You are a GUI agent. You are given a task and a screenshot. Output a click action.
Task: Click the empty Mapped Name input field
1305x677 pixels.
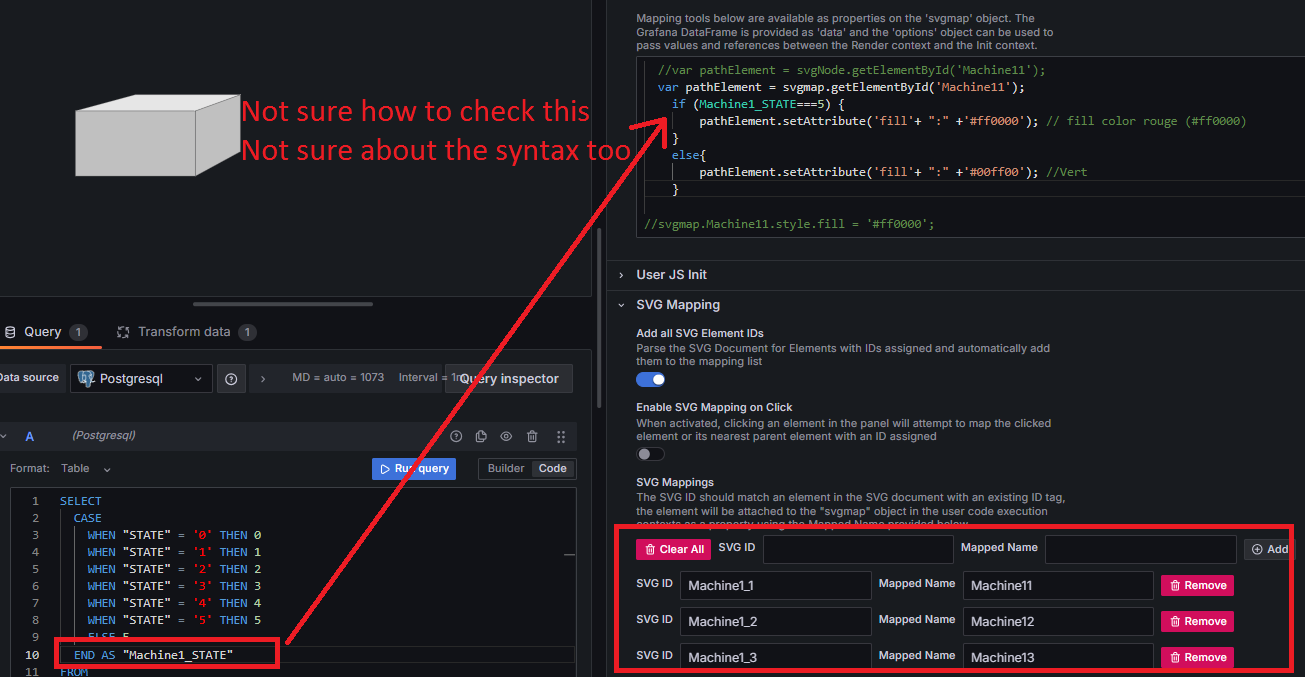[1141, 549]
